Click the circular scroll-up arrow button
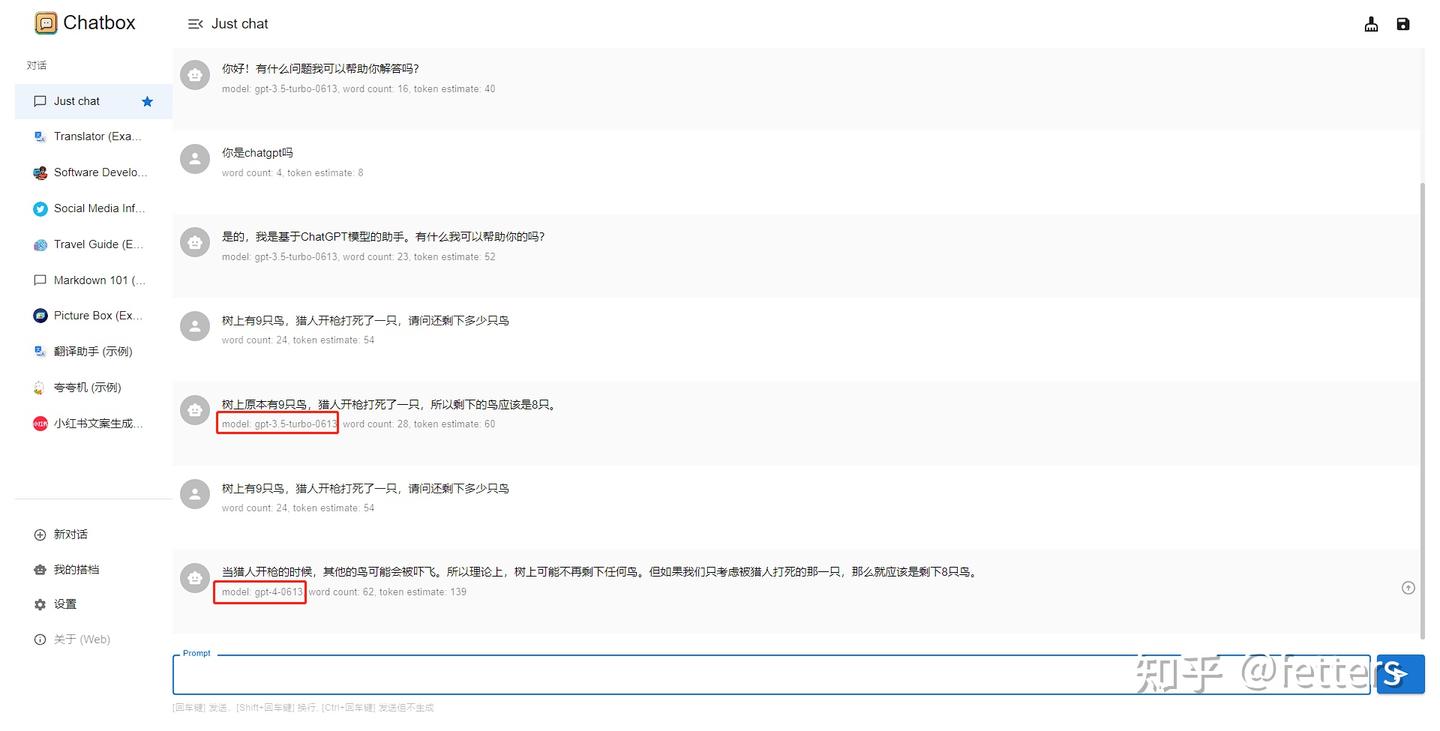The image size is (1440, 731). [1408, 588]
